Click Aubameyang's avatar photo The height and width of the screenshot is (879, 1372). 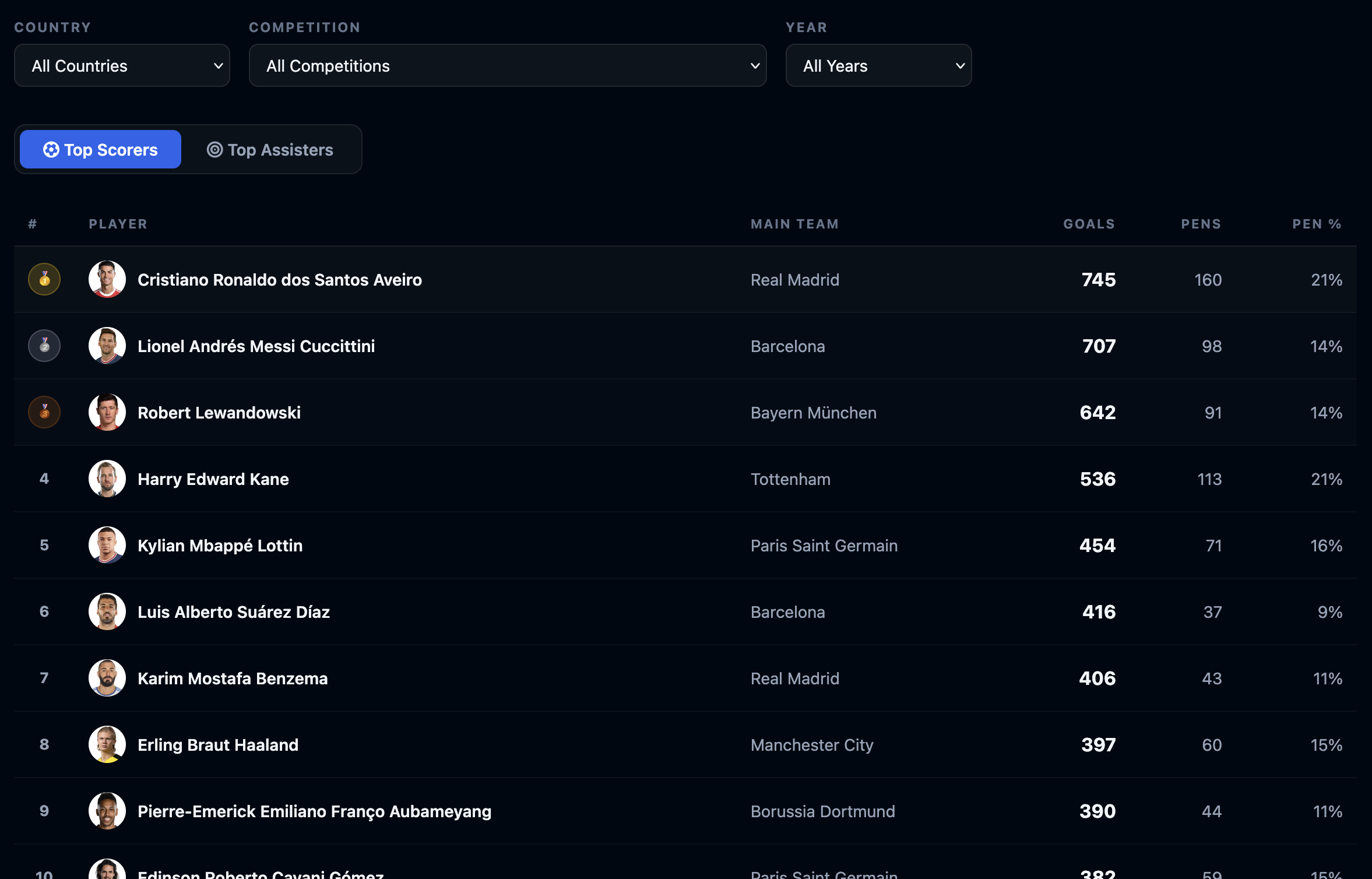107,811
